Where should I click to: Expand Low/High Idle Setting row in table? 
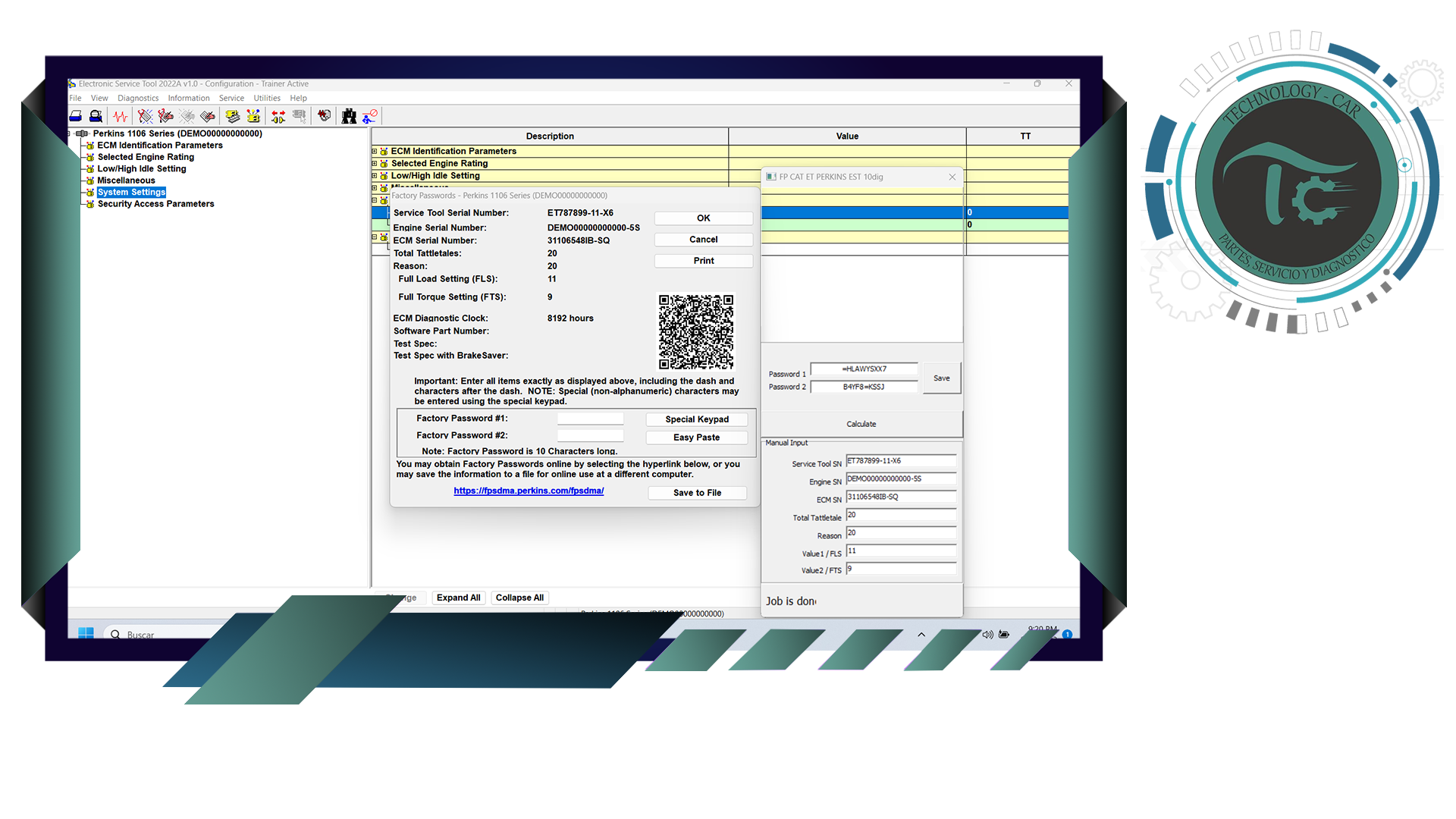(374, 176)
